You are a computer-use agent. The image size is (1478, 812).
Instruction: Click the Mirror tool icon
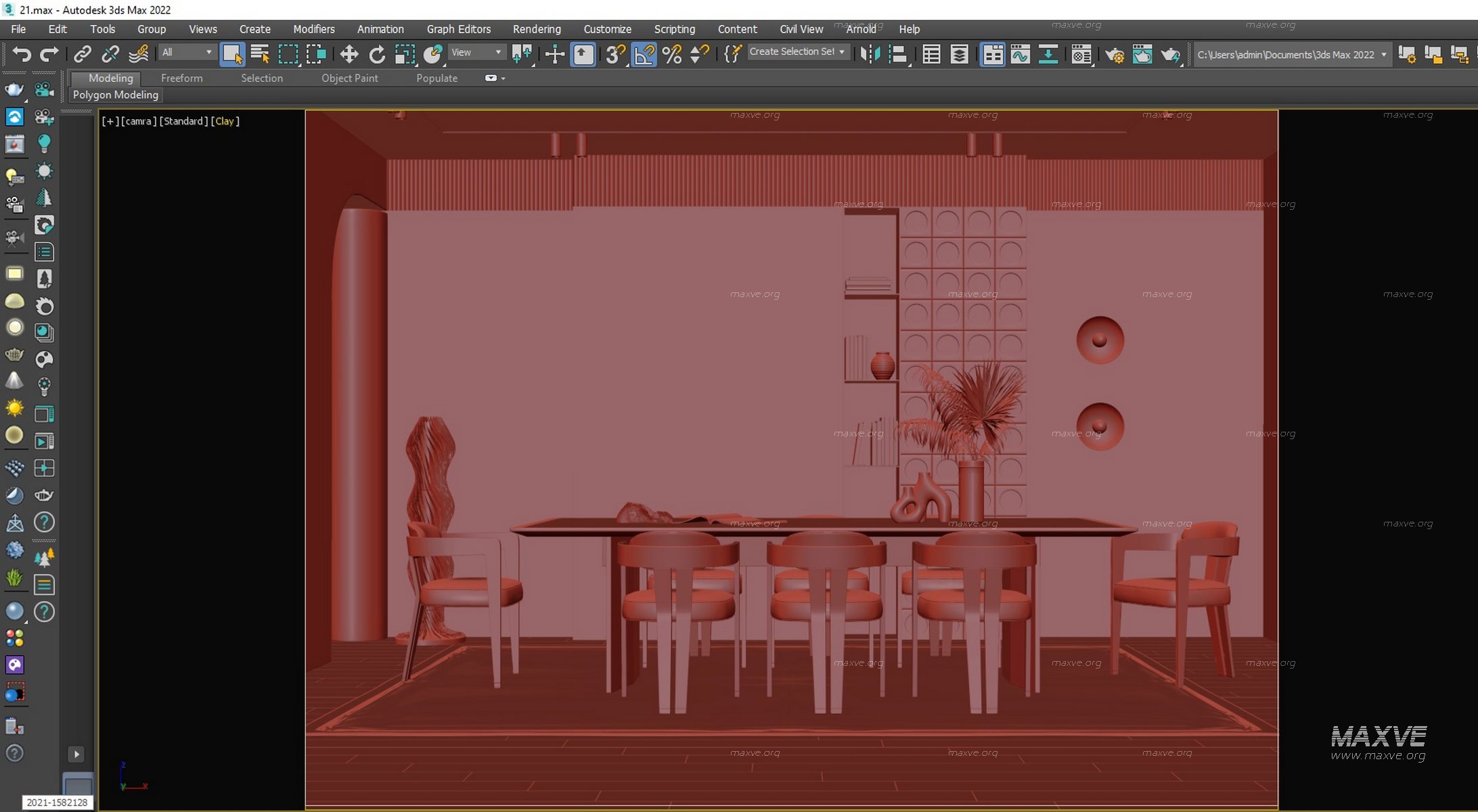point(870,54)
